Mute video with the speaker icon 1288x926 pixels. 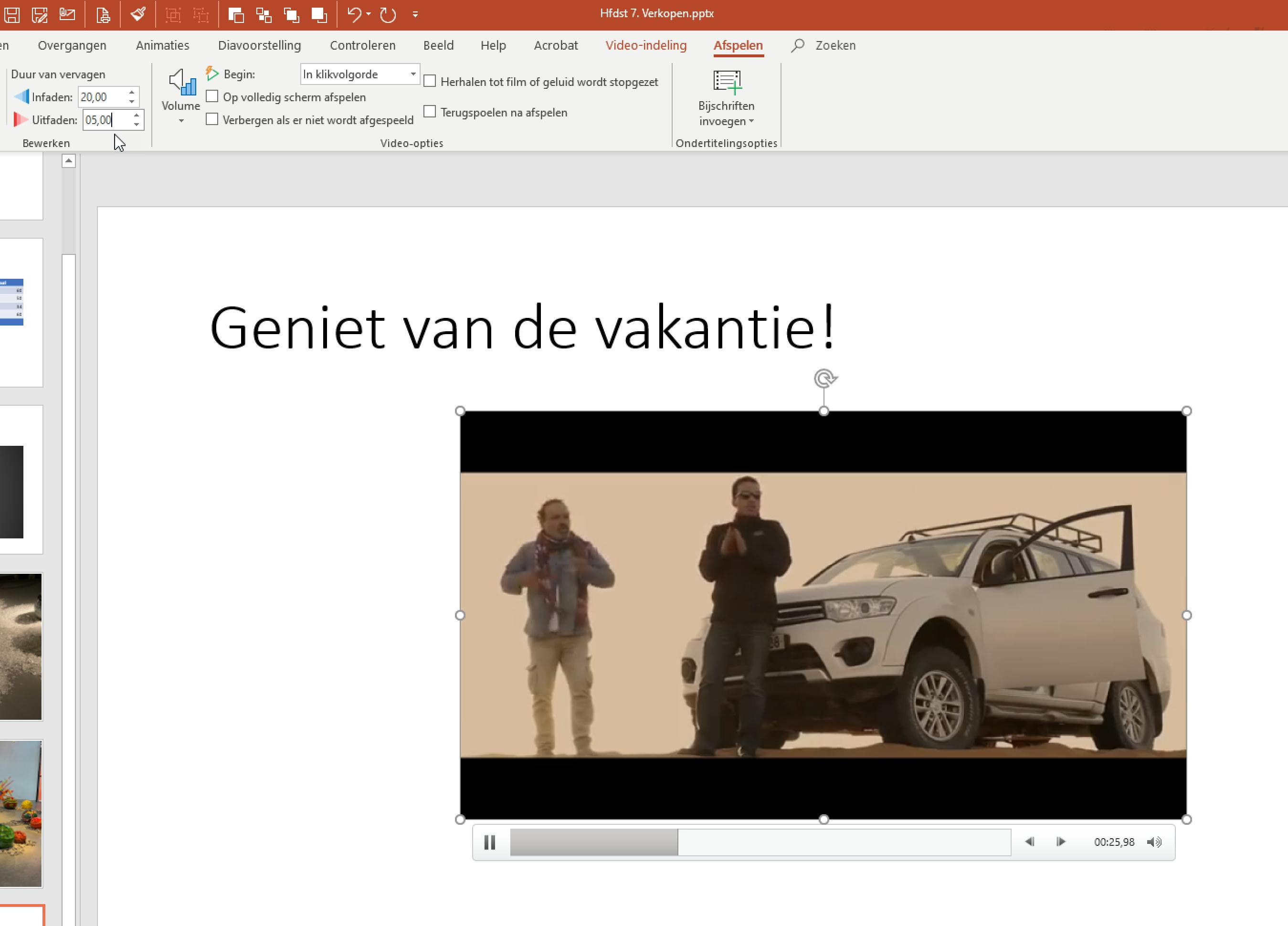point(1154,842)
